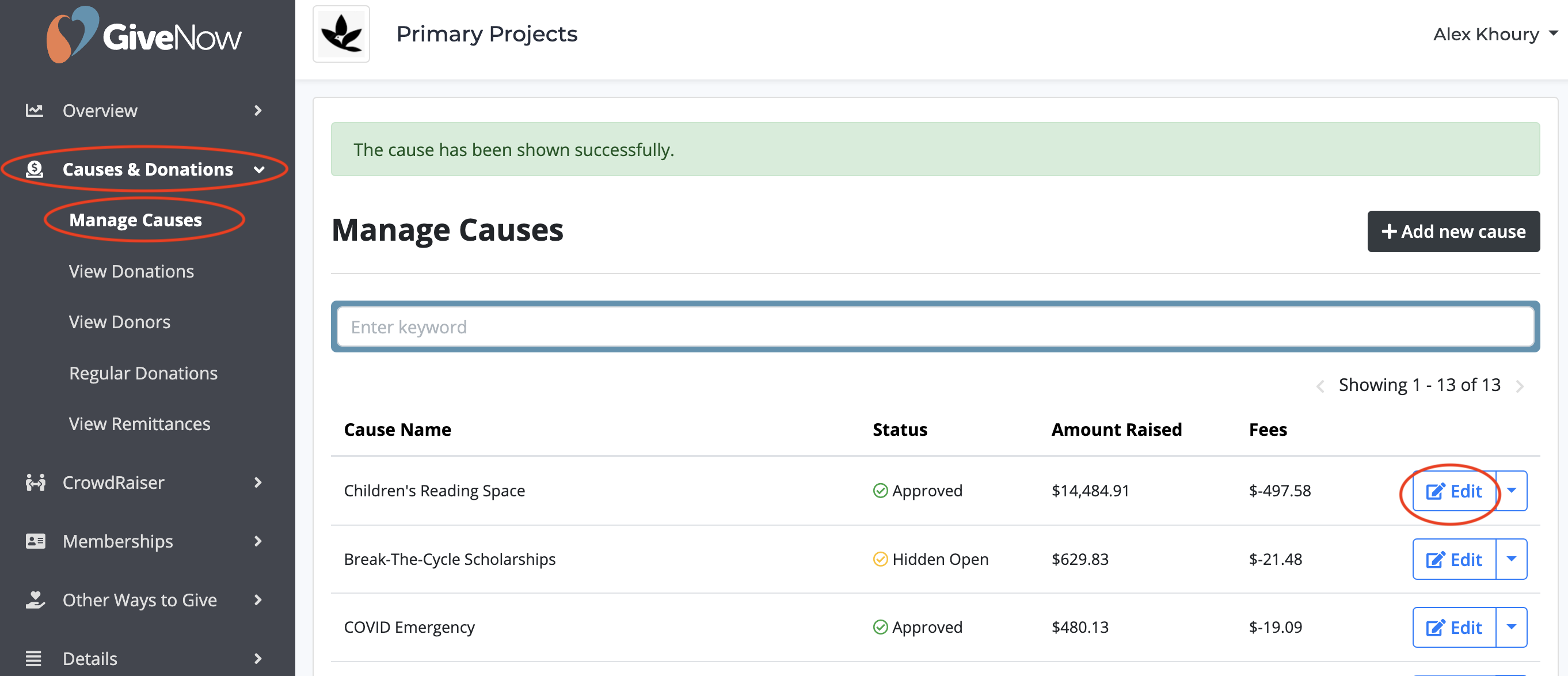Click the Status column header
Viewport: 1568px width, 676px height.
[900, 430]
